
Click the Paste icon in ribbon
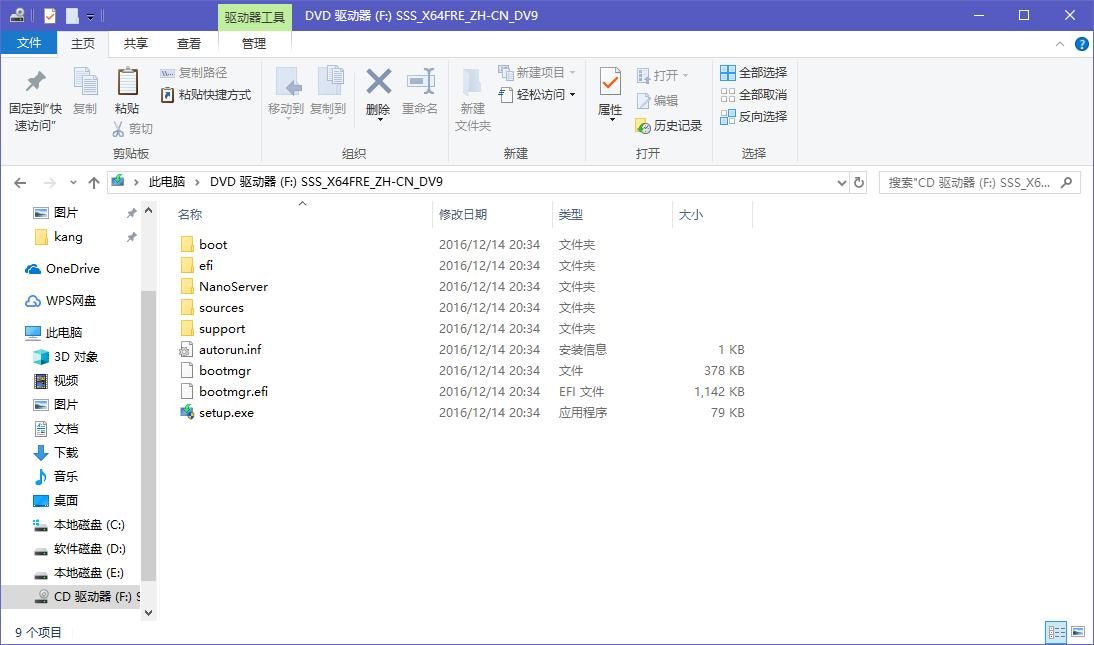[127, 83]
